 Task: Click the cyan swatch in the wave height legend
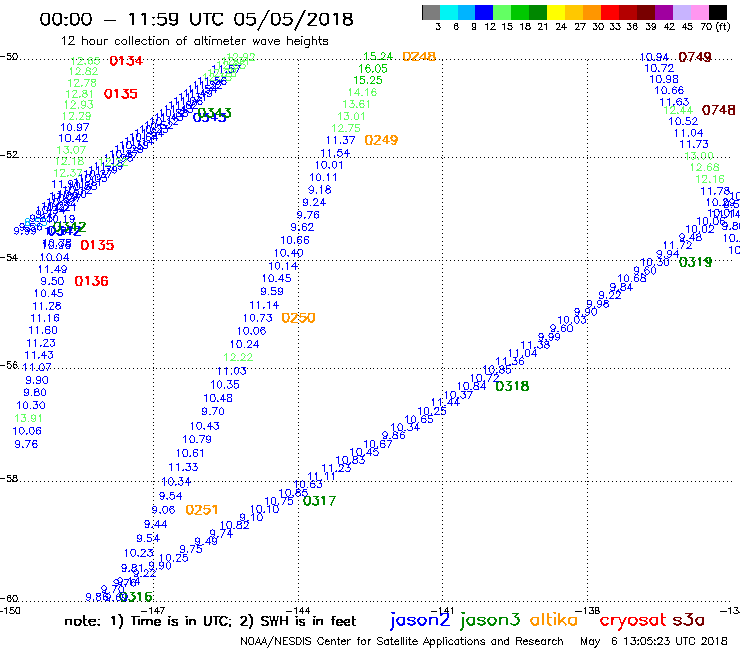449,12
